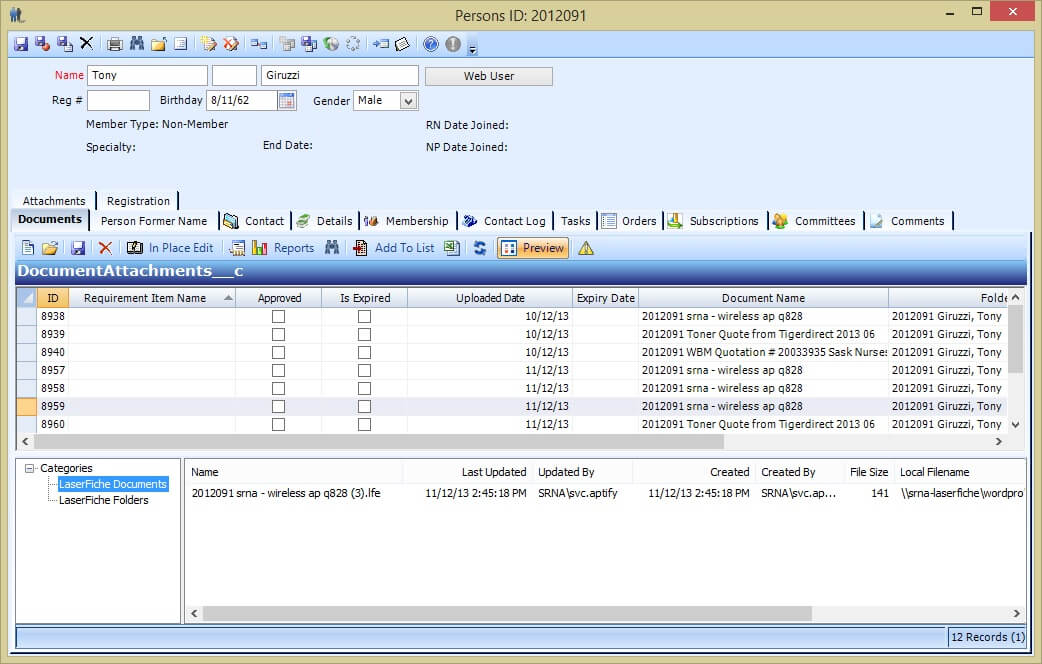Open the Subscriptions tab
Screen dimensions: 1042x664
click(x=716, y=221)
